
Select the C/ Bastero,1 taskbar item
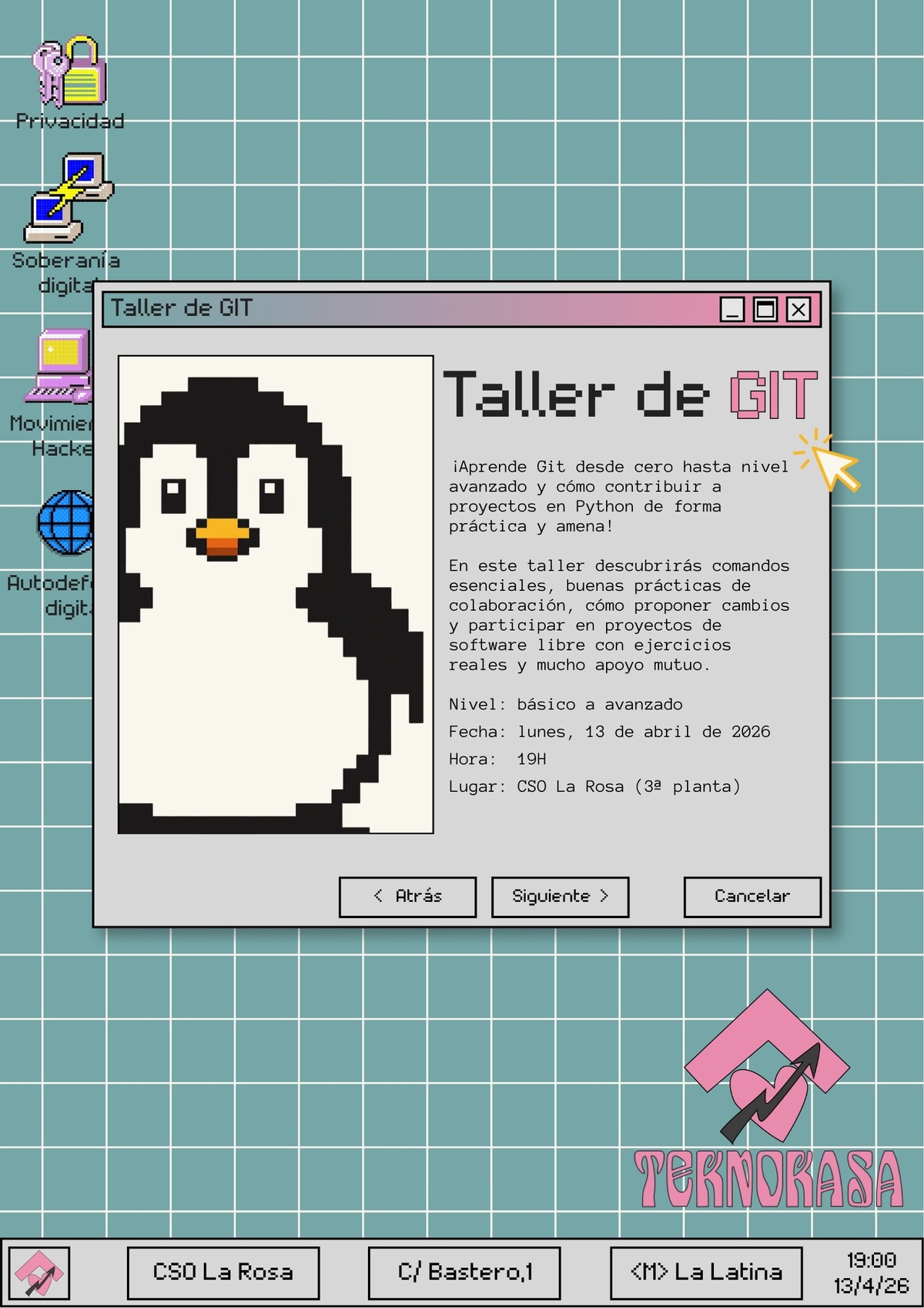464,1273
